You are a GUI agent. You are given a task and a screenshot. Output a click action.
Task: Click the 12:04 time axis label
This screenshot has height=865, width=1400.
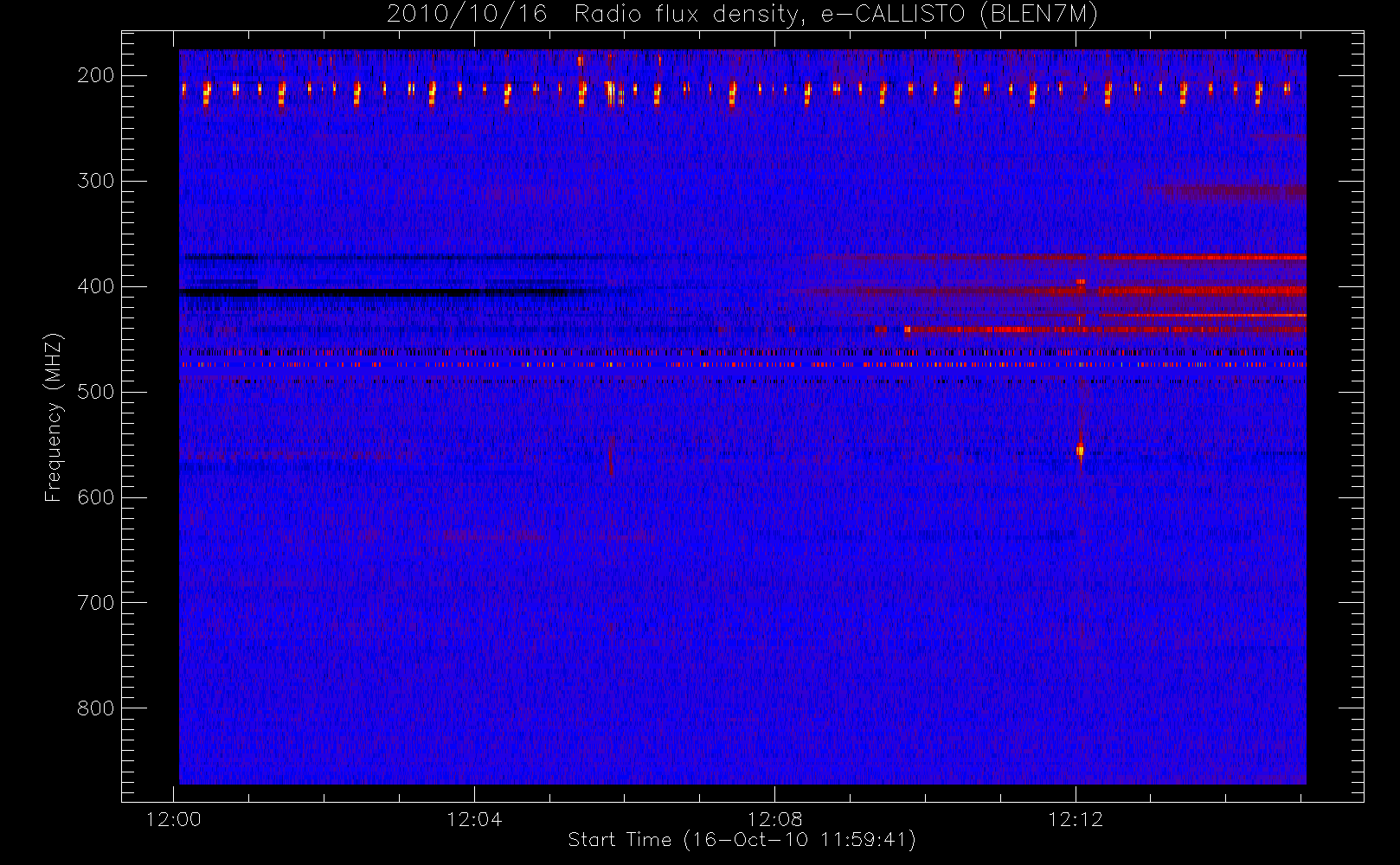[474, 819]
